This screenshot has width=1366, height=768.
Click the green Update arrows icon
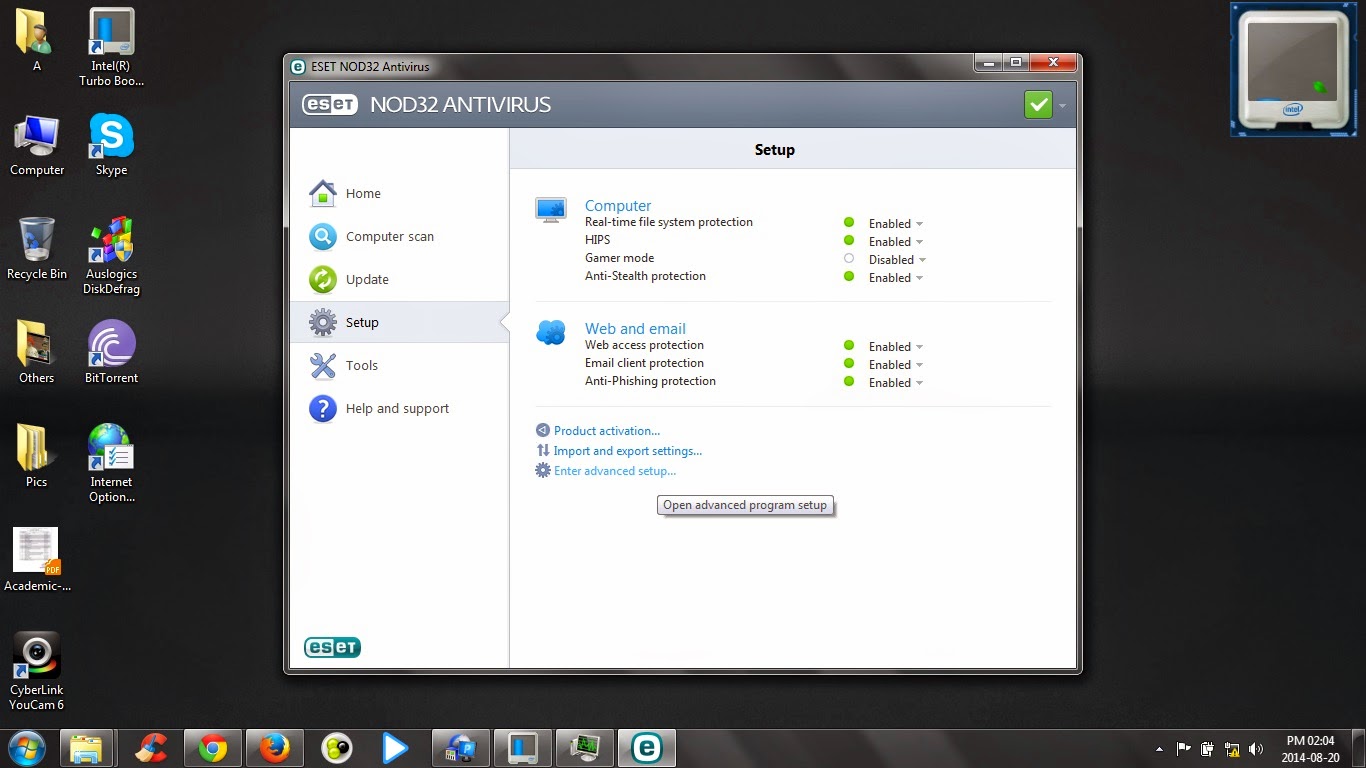(323, 279)
